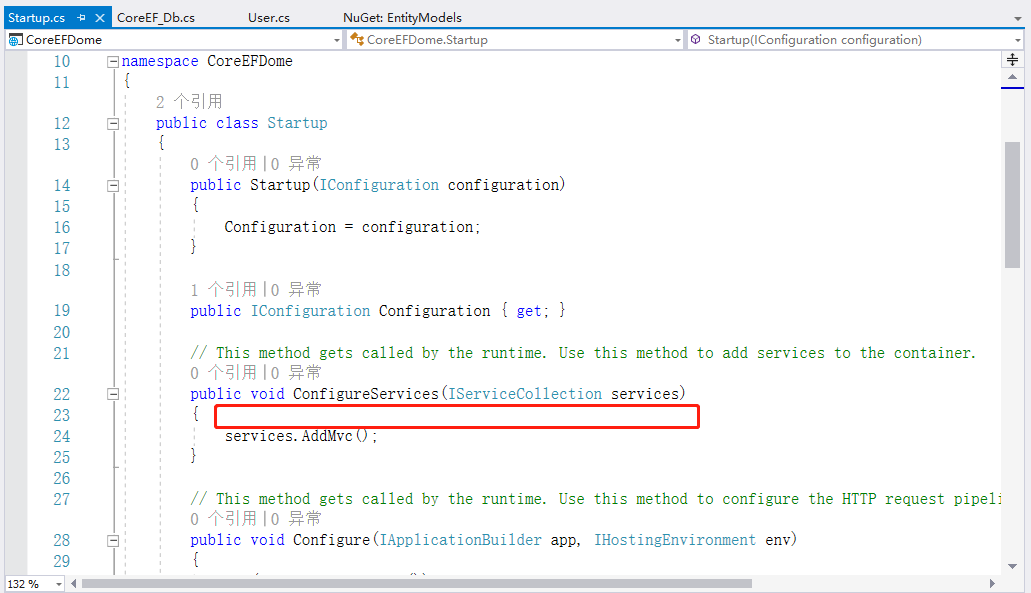Click 'IConfiguration' type on line 19

coord(310,311)
